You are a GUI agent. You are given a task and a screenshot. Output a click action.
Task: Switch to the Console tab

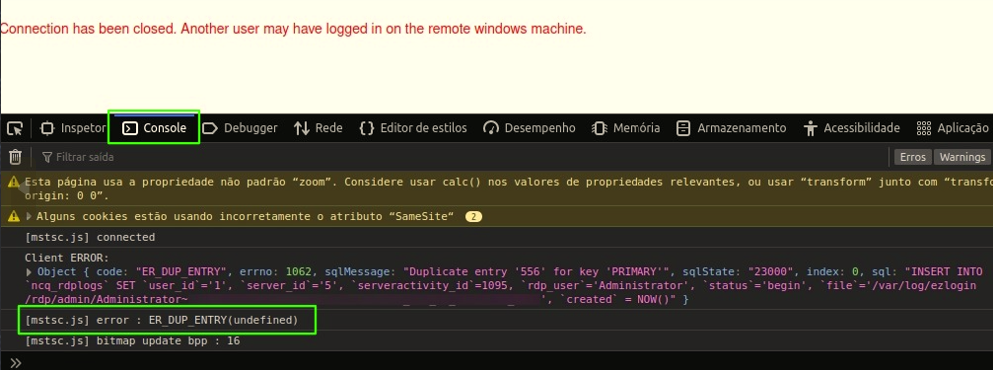tap(155, 128)
